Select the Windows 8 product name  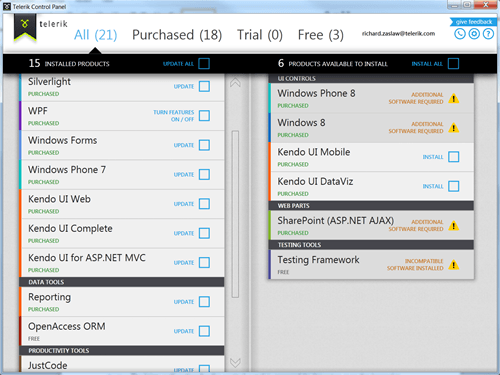click(x=301, y=123)
